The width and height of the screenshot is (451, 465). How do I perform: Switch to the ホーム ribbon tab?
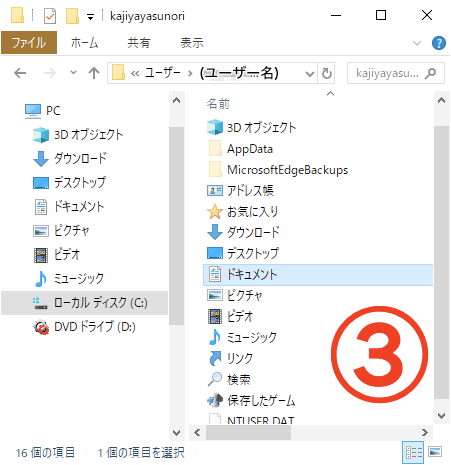pos(84,43)
